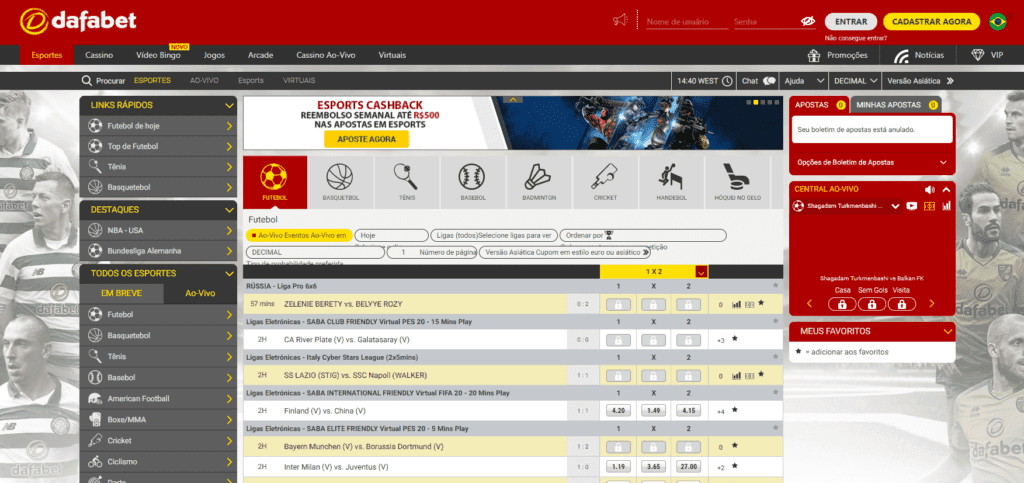Screen dimensions: 1024x483
Task: Select the 27.00 Juventus odds
Action: tap(688, 467)
